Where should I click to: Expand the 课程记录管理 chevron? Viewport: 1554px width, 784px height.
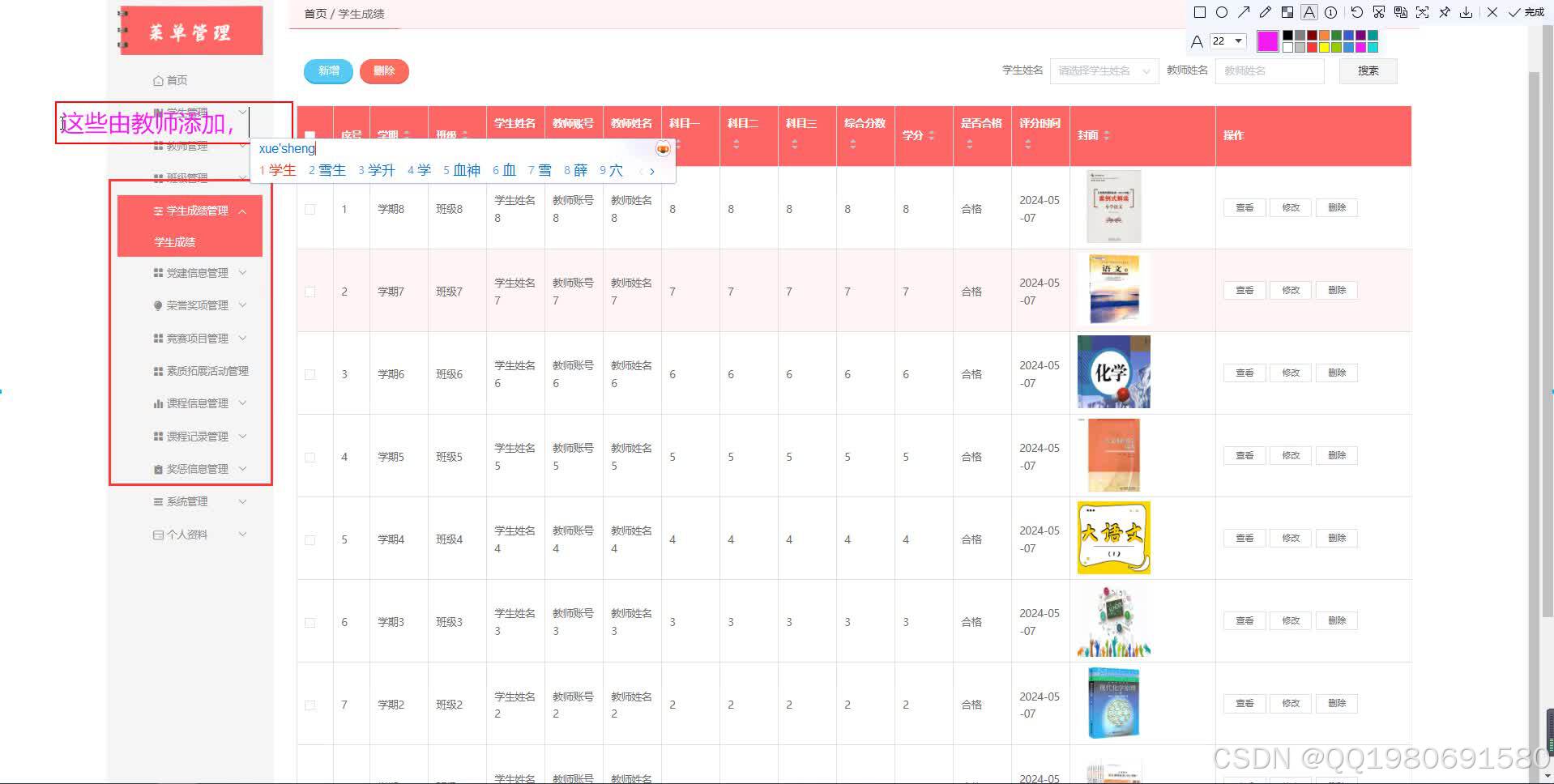tap(242, 437)
